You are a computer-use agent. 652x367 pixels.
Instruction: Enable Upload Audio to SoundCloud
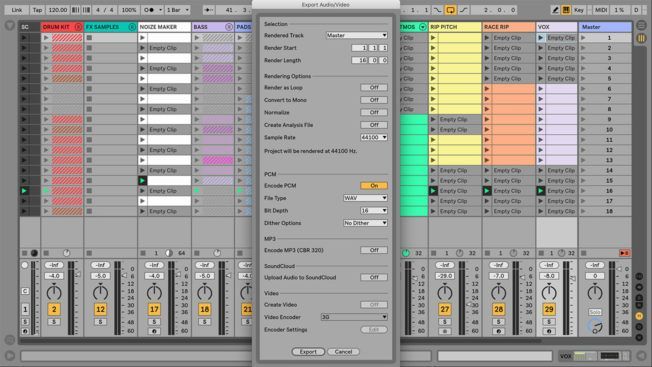[374, 277]
